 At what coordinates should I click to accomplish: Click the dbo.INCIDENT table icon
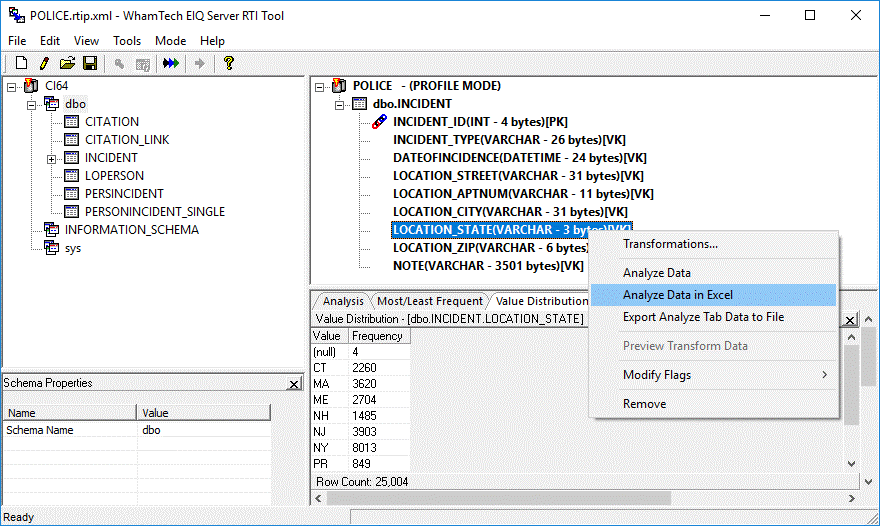point(359,104)
